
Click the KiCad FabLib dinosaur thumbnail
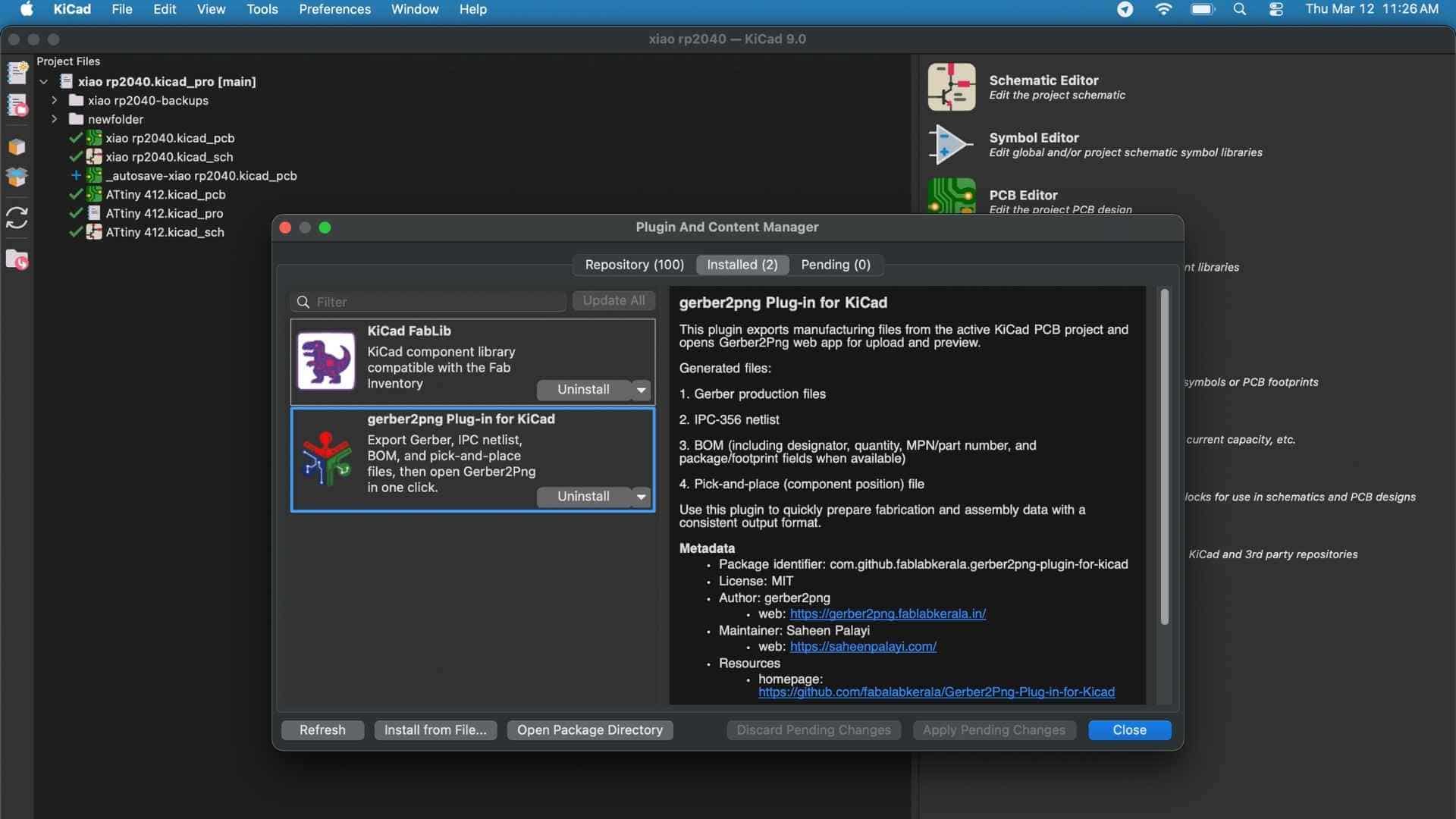click(326, 361)
